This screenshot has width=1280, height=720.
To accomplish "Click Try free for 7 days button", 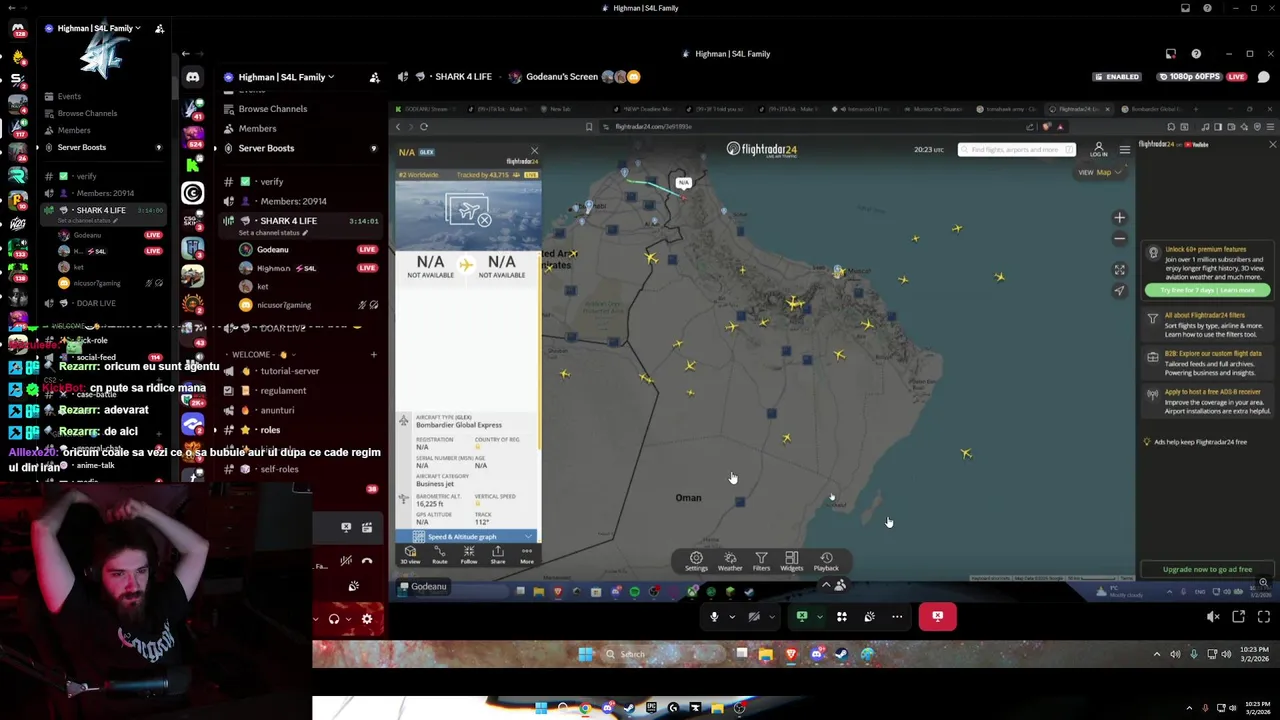I will (1208, 290).
